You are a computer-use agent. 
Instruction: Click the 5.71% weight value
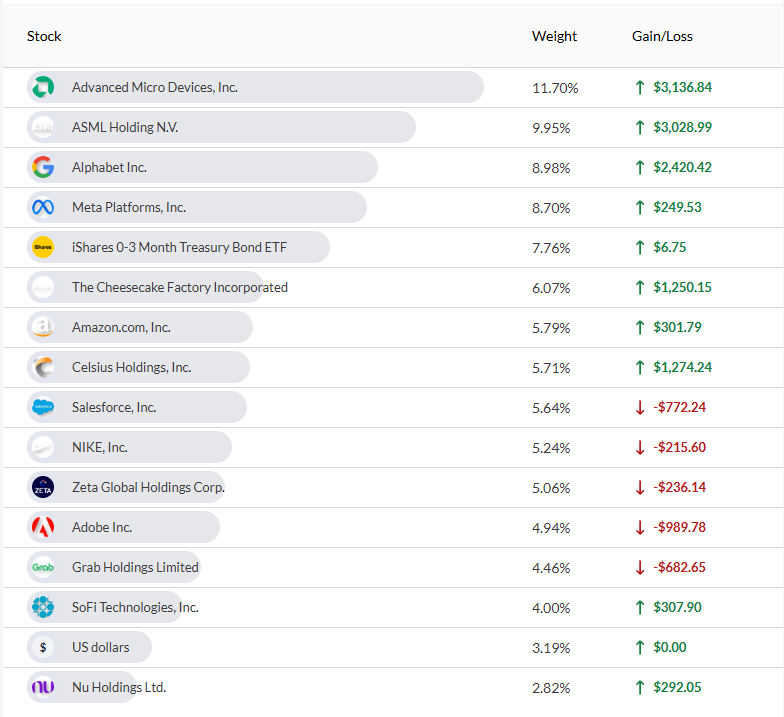click(x=551, y=368)
